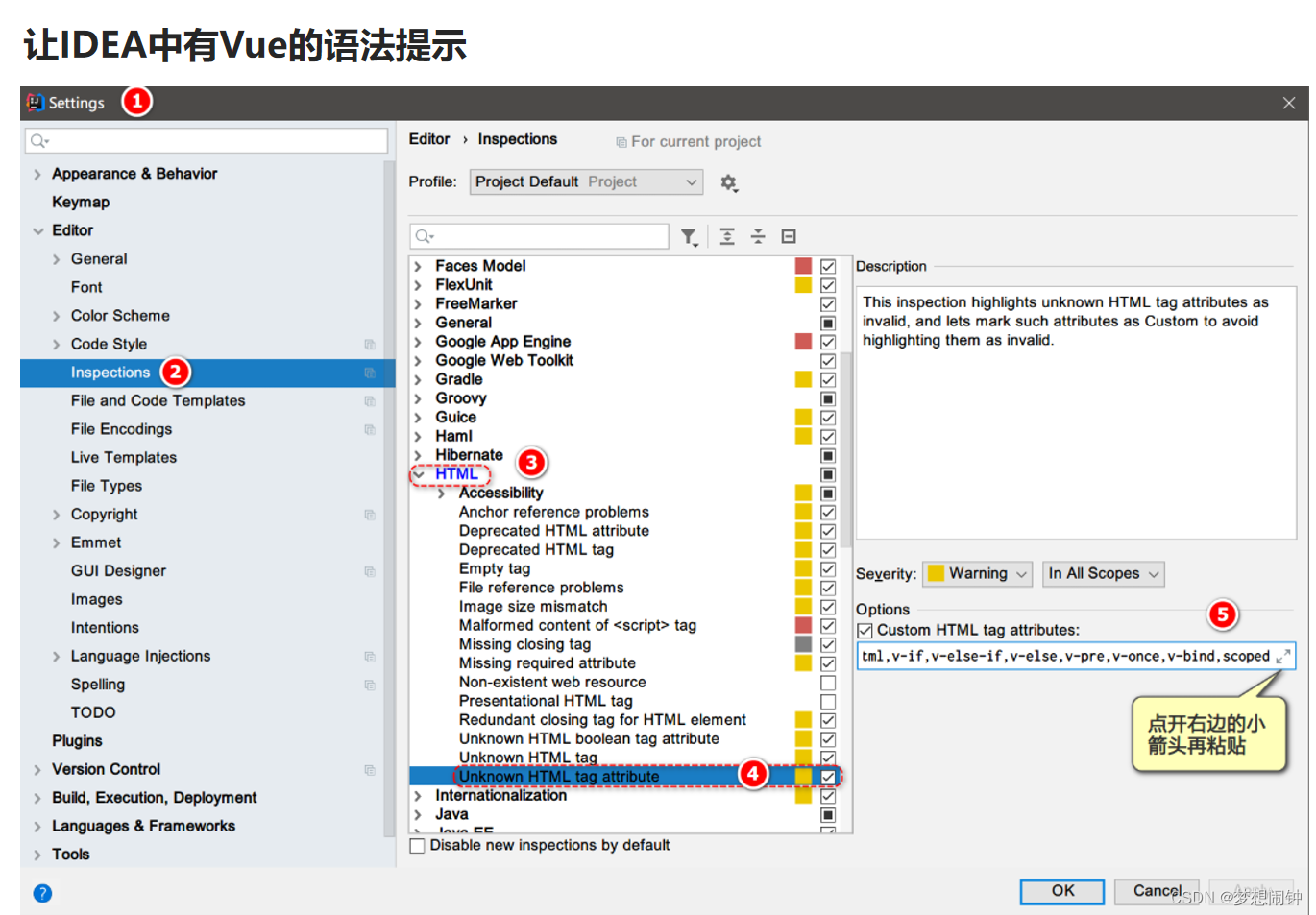Image resolution: width=1316 pixels, height=915 pixels.
Task: Click the OK button
Action: 1062,891
